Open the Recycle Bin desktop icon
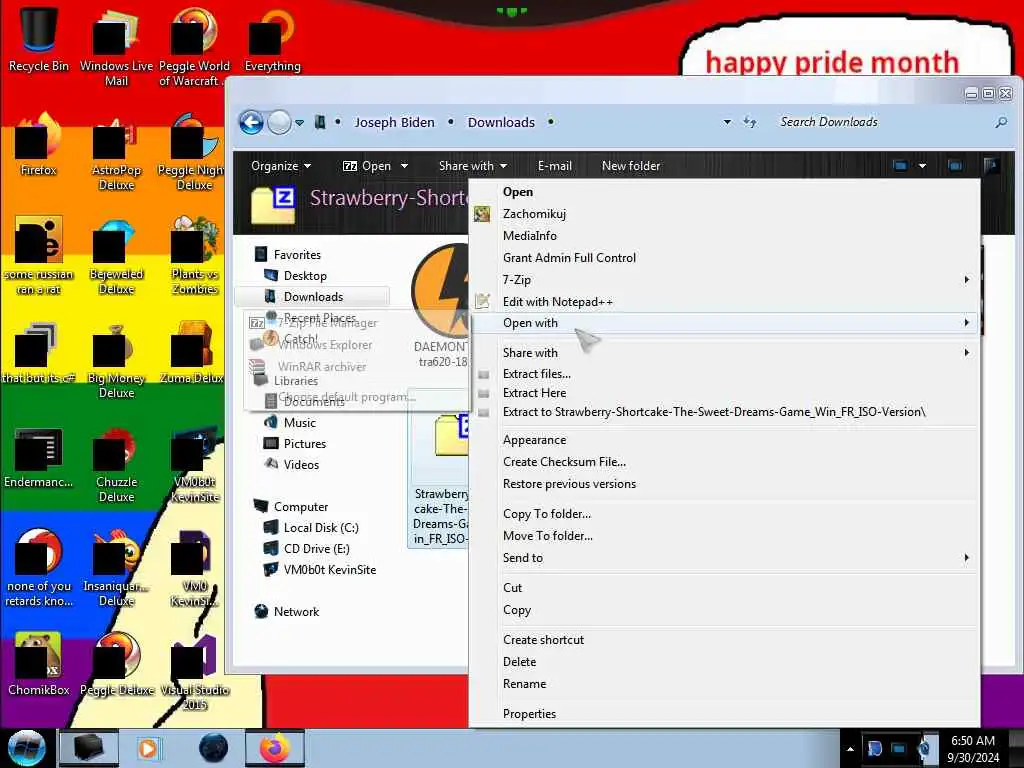 pos(39,39)
